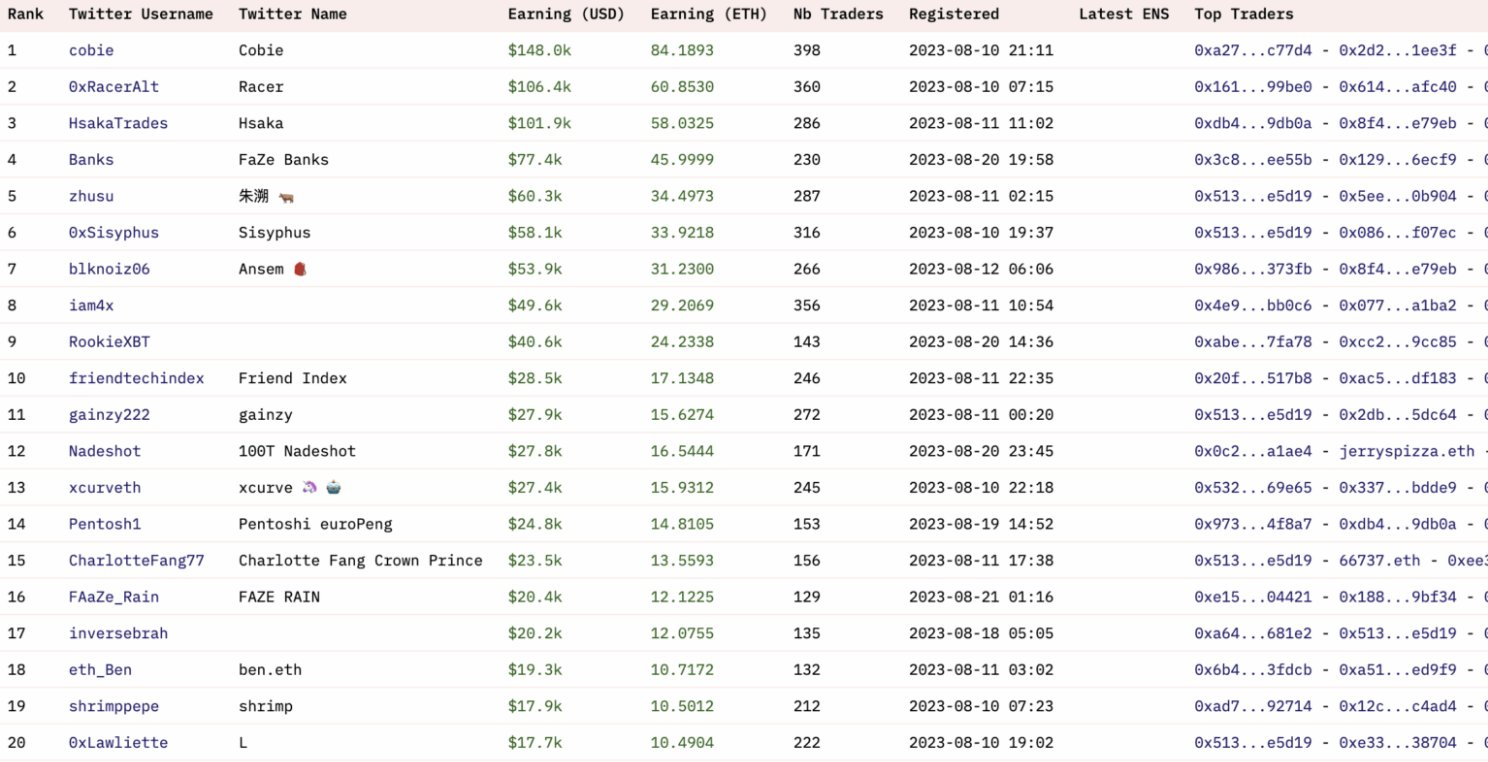Open the shrimppepe username link
Screen dimensions: 1488x762
(114, 706)
